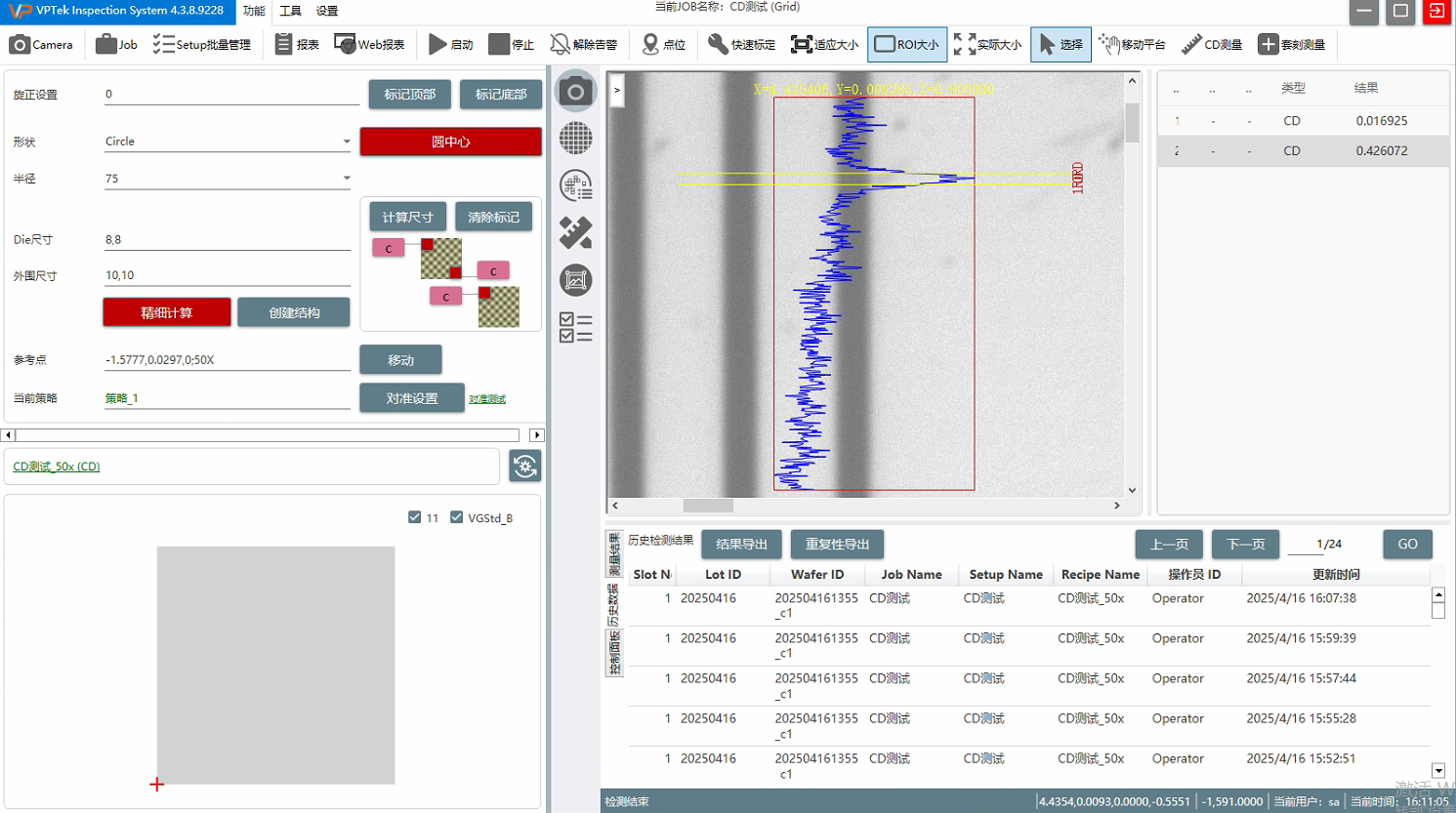Open the 工具 menu
Viewport: 1456px width, 813px height.
[x=290, y=11]
